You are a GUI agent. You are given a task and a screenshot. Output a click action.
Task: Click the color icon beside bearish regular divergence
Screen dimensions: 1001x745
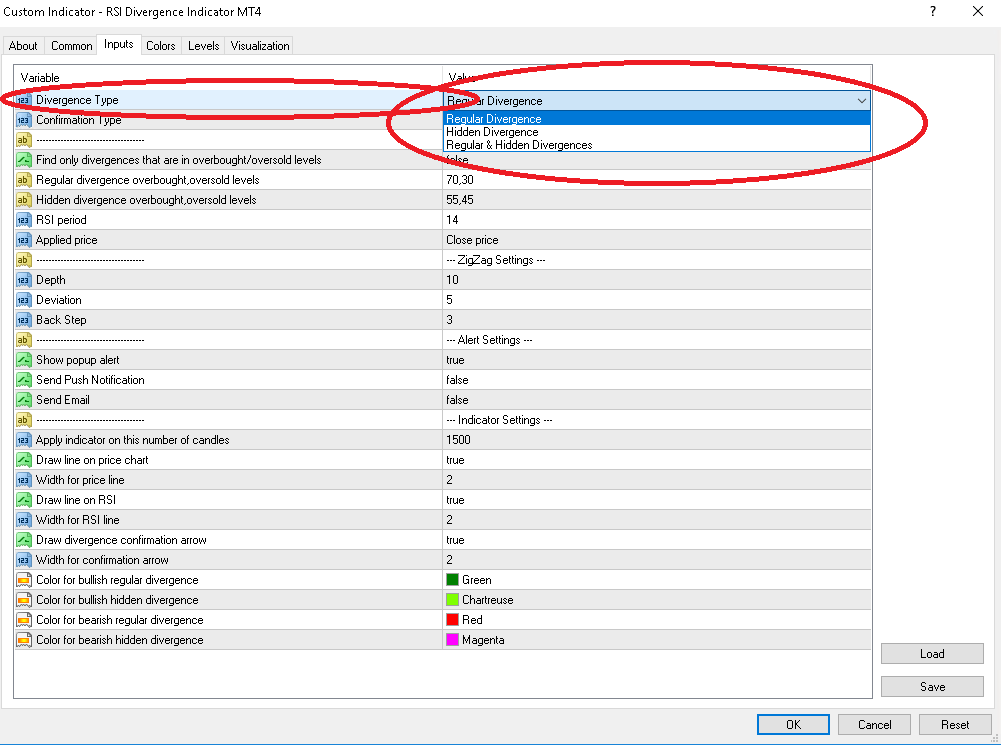(x=24, y=620)
